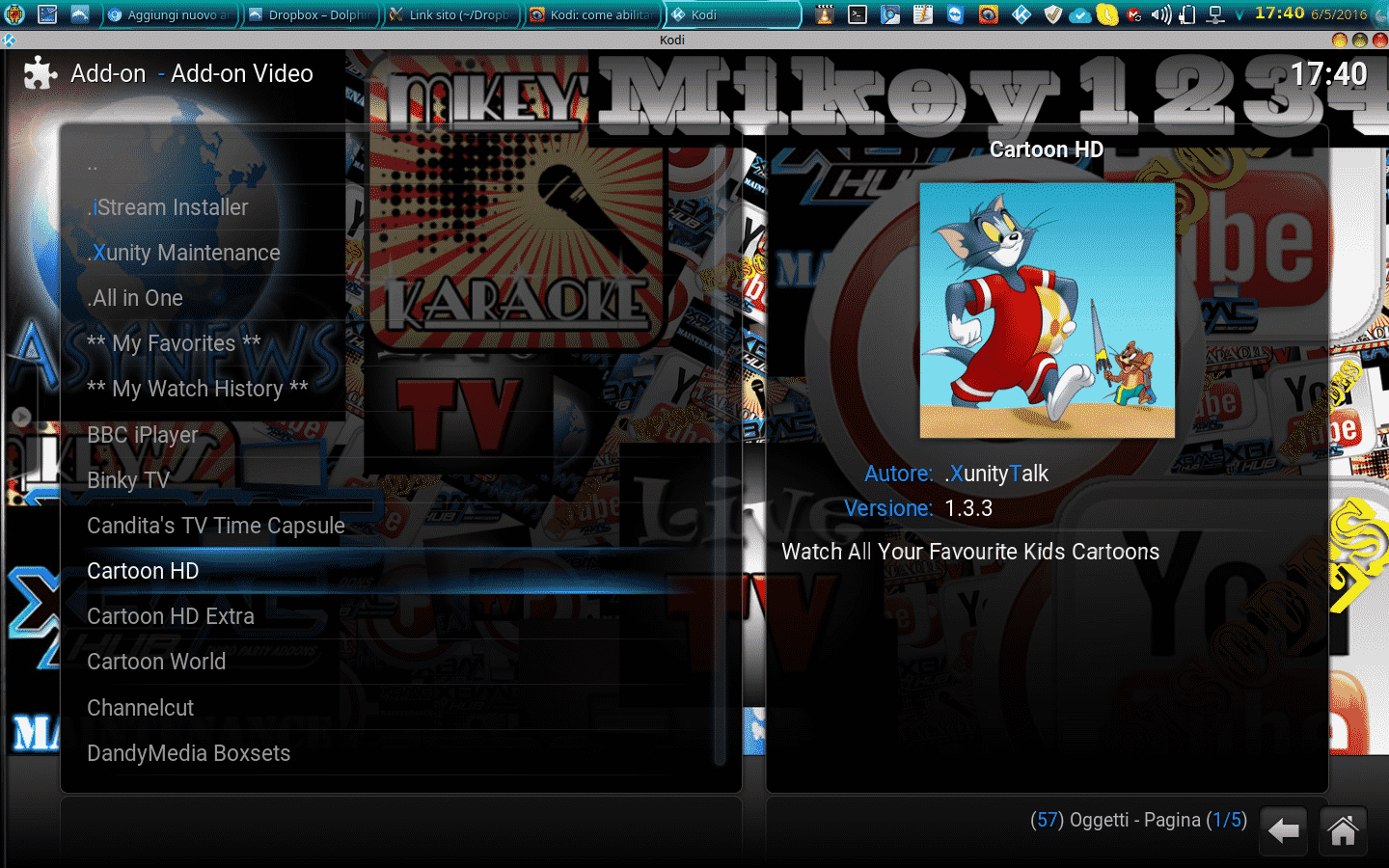Screen dimensions: 1389x868
Task: Switch to Kodi: come abilitare taskbar window
Action: click(x=592, y=14)
